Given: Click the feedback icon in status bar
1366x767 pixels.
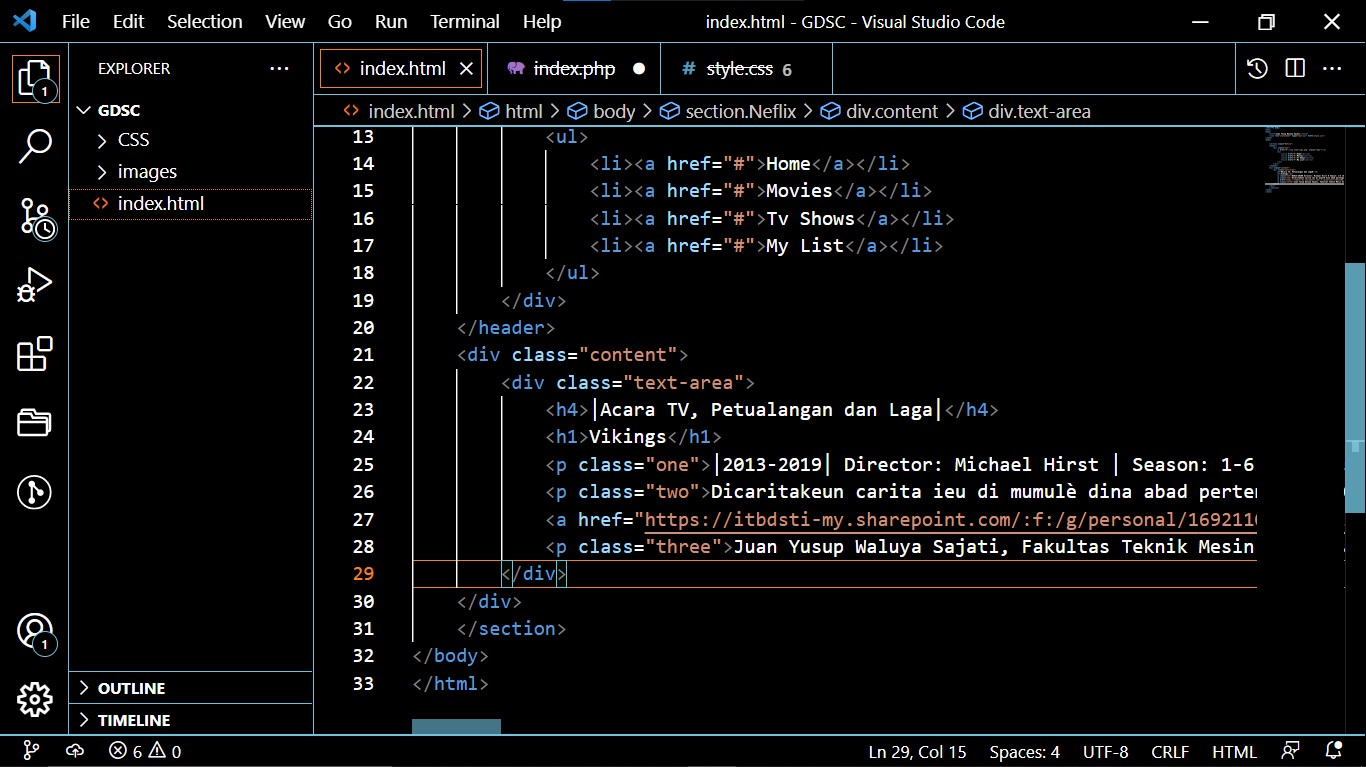Looking at the screenshot, I should tap(1291, 751).
